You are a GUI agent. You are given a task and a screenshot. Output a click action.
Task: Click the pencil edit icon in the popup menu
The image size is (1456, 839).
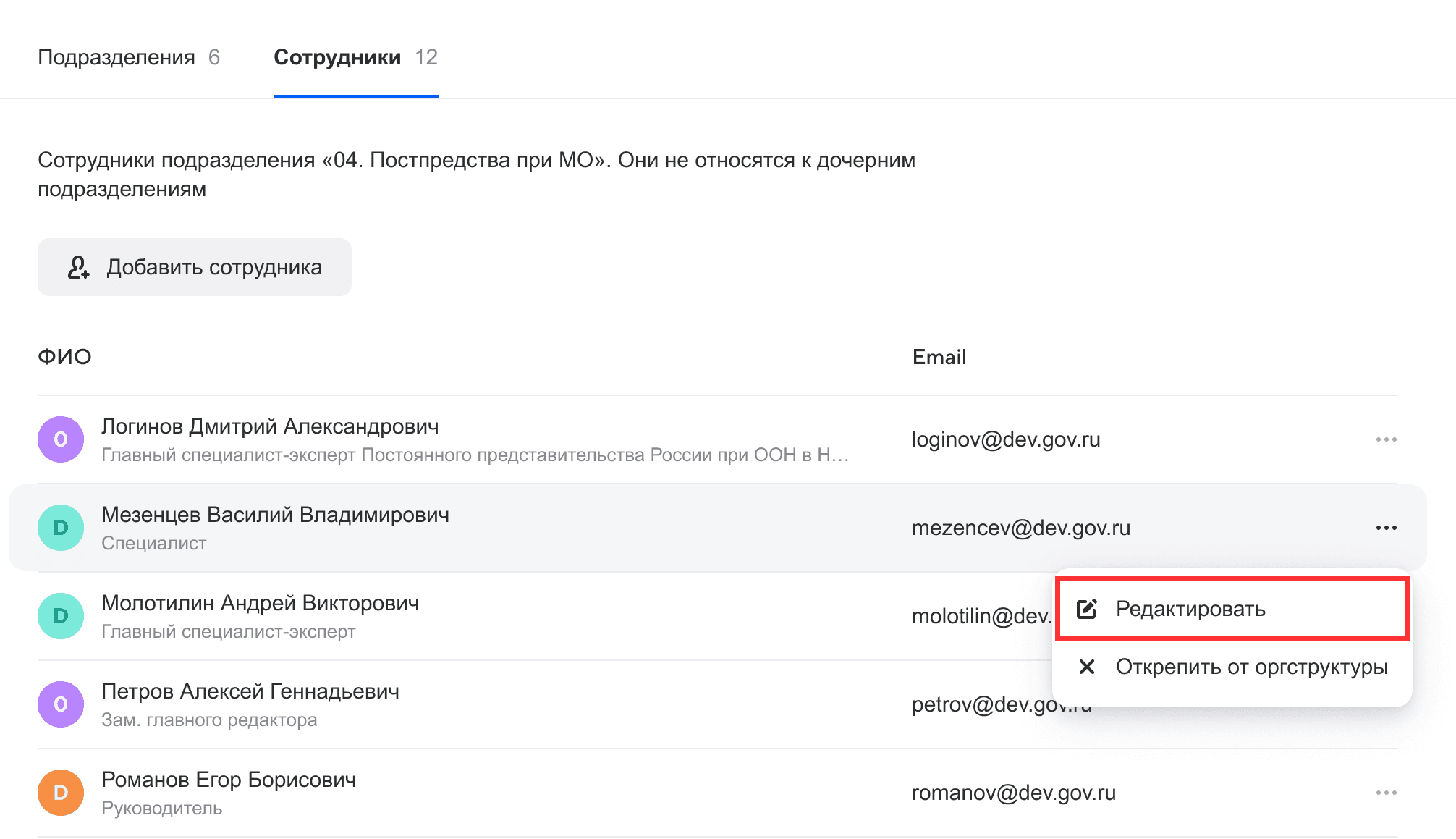(1087, 609)
